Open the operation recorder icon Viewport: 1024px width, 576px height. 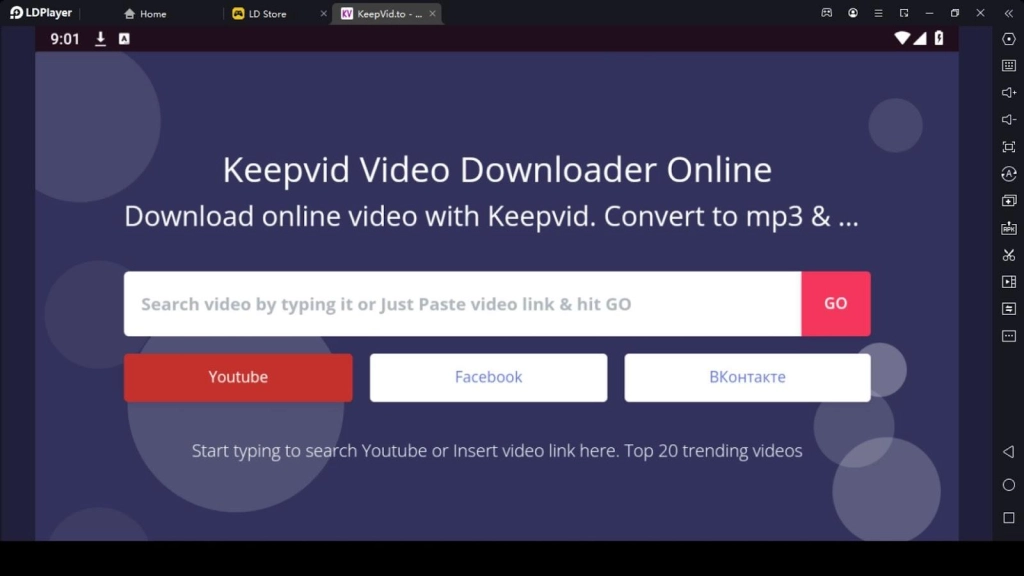tap(1009, 309)
